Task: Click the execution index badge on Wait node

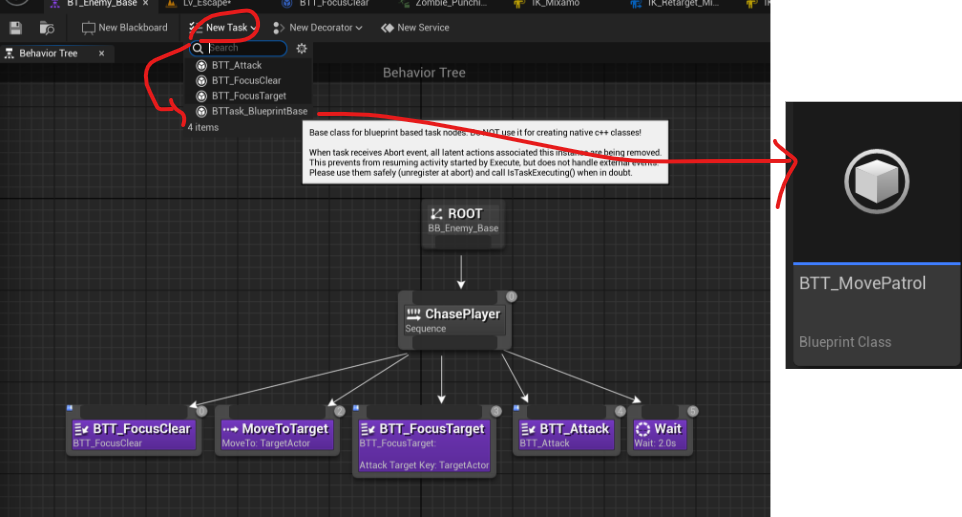Action: [693, 411]
